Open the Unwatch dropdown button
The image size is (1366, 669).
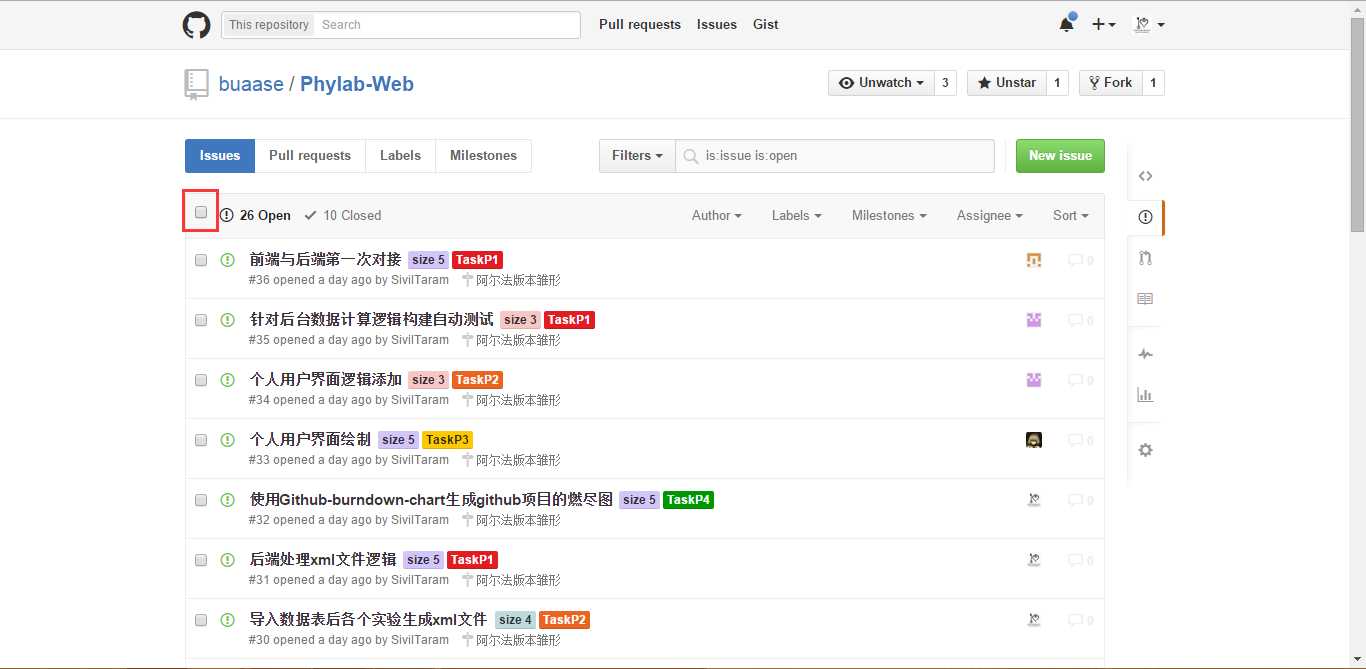pos(881,83)
